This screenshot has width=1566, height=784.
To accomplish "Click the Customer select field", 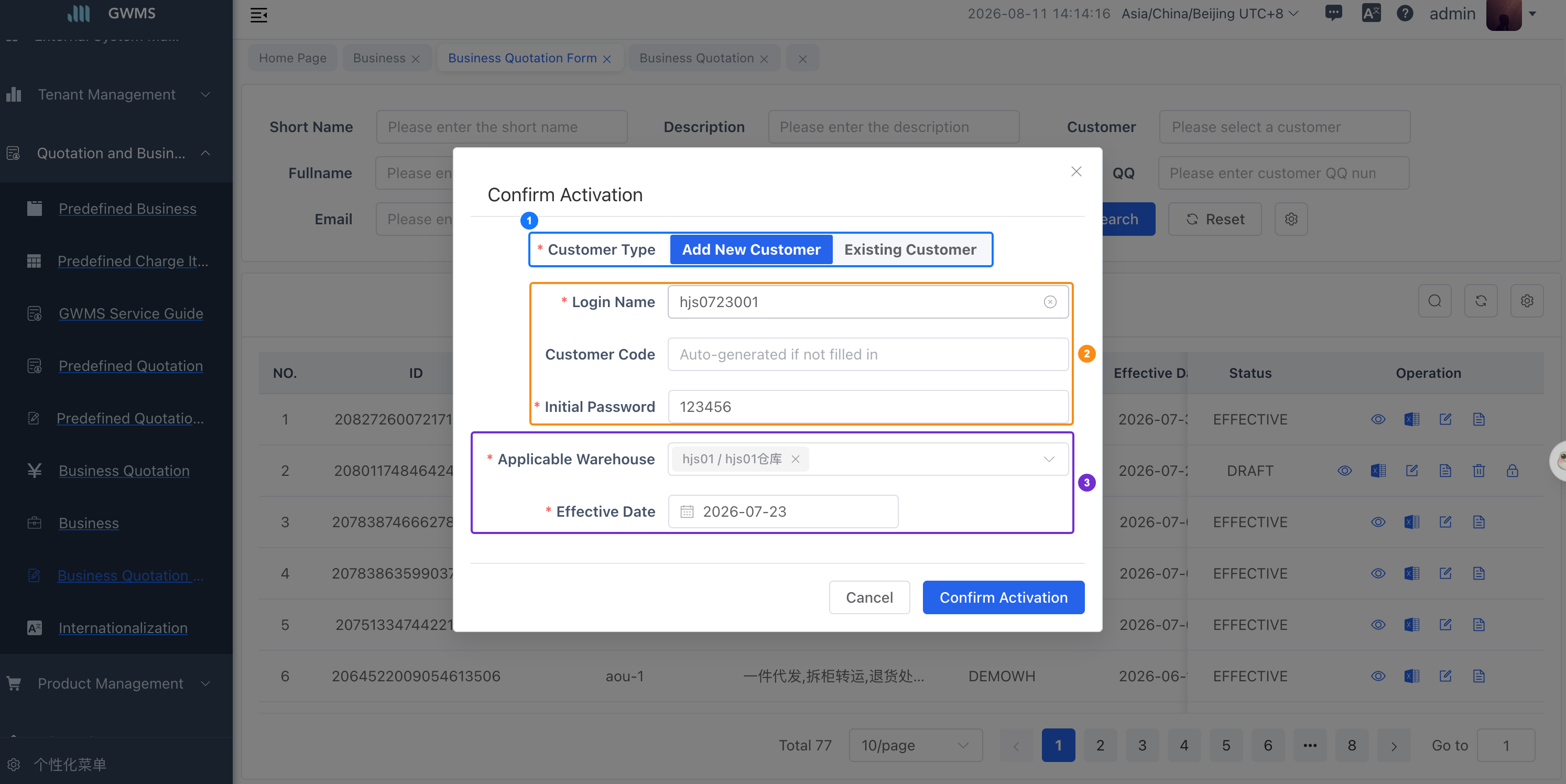I will point(1285,127).
